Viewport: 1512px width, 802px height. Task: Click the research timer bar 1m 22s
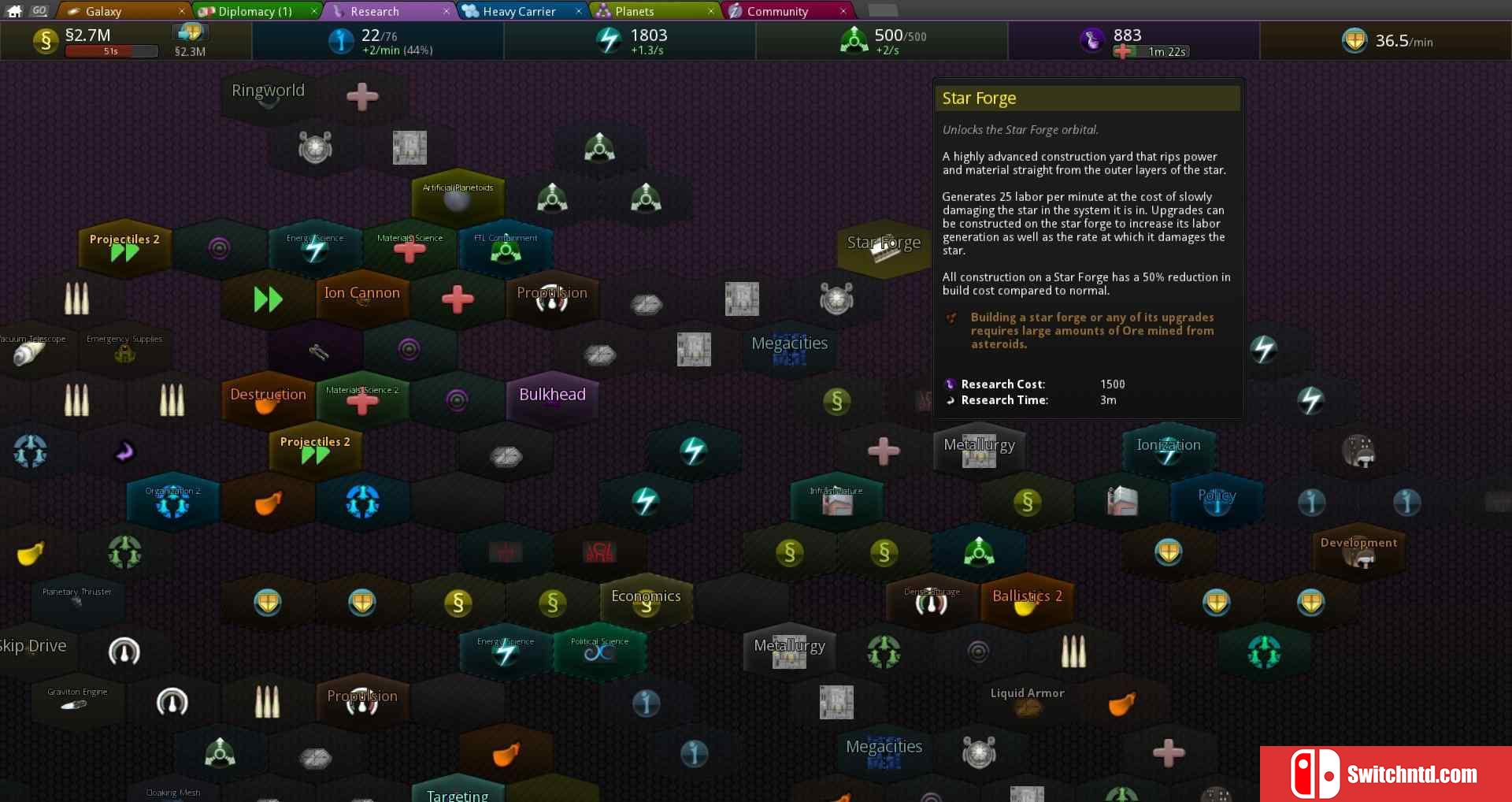click(x=1151, y=51)
